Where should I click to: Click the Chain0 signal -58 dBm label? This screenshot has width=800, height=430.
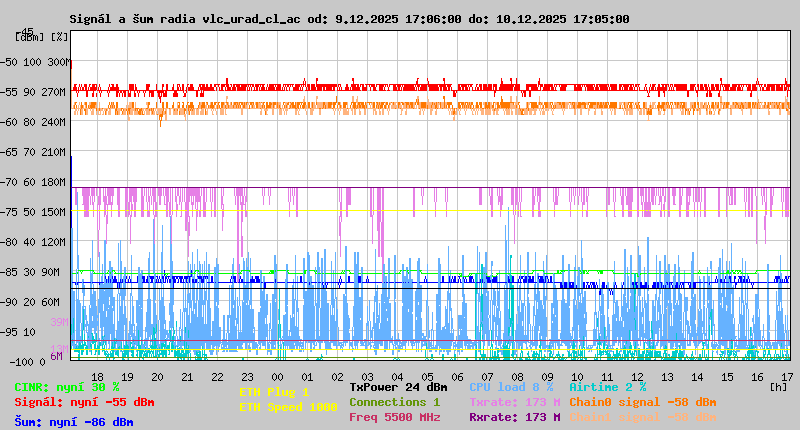click(642, 402)
